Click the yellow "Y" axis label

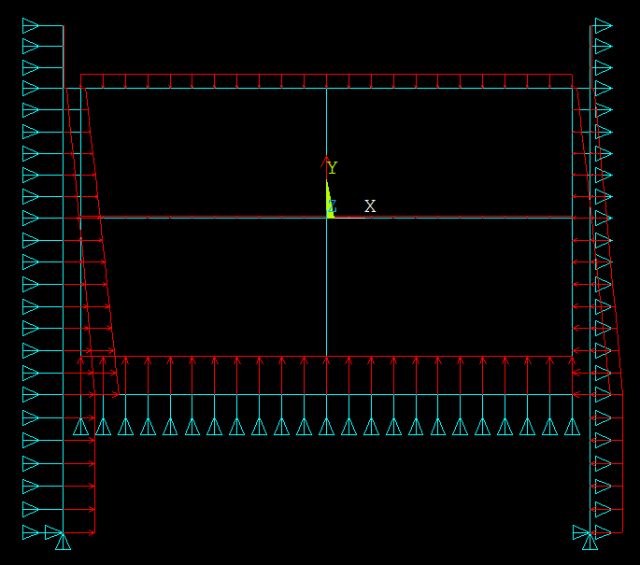click(x=333, y=168)
